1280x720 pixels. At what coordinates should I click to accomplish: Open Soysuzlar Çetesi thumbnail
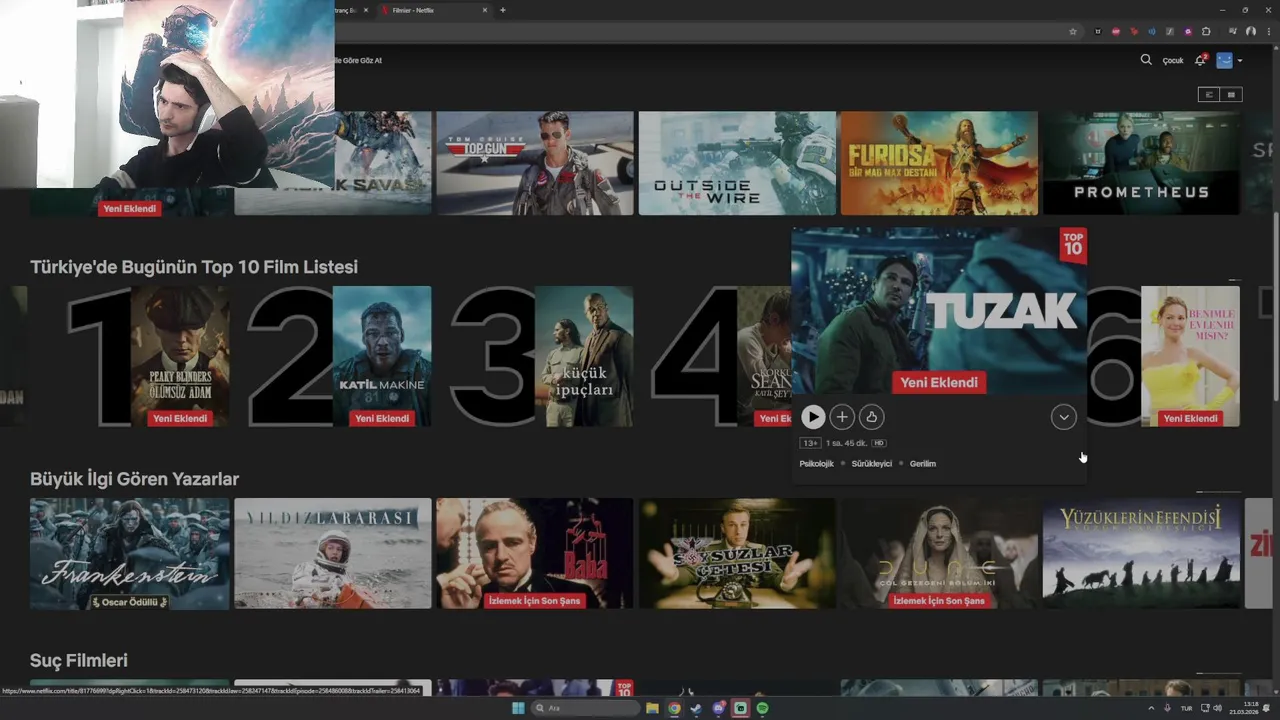click(x=737, y=553)
